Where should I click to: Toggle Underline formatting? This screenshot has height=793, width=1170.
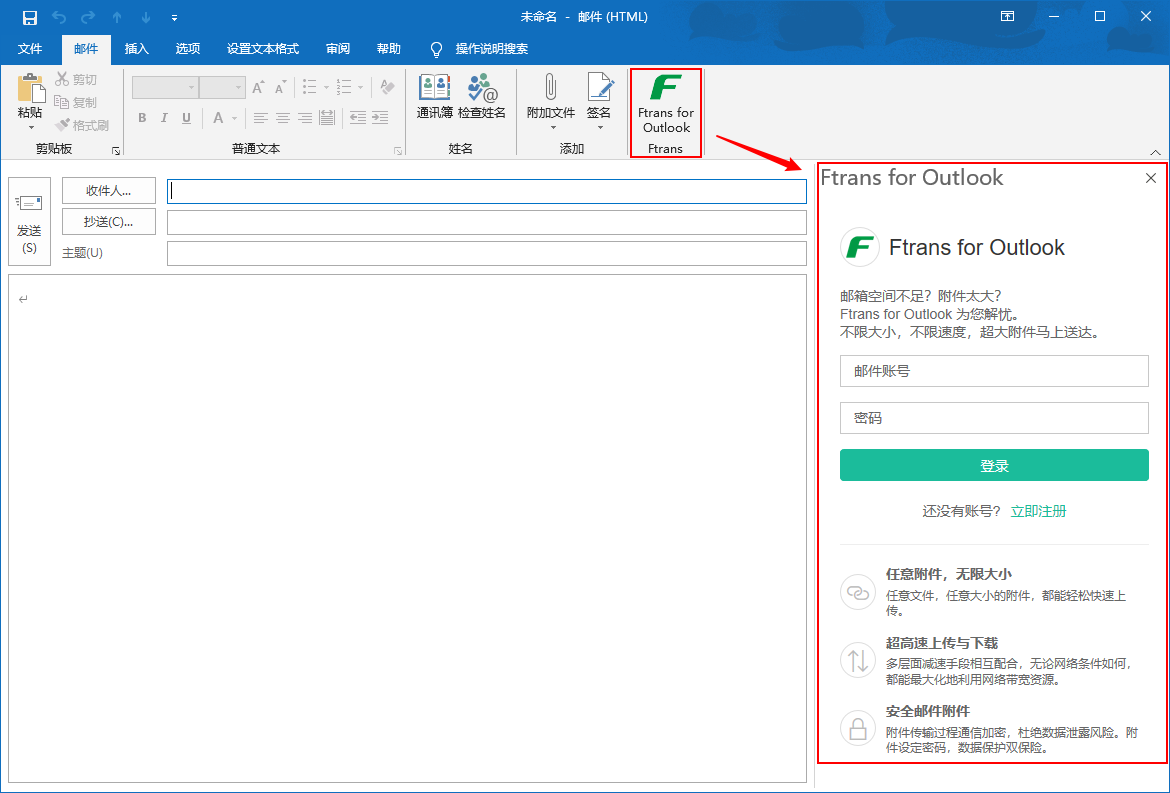[187, 117]
